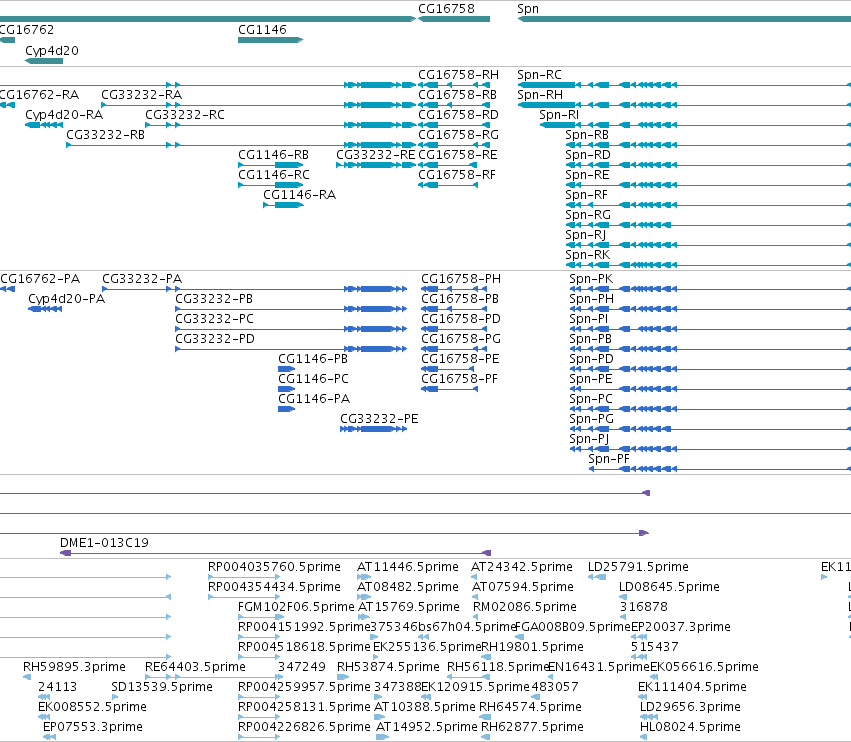Select EST AT14952.5prime

point(427,726)
